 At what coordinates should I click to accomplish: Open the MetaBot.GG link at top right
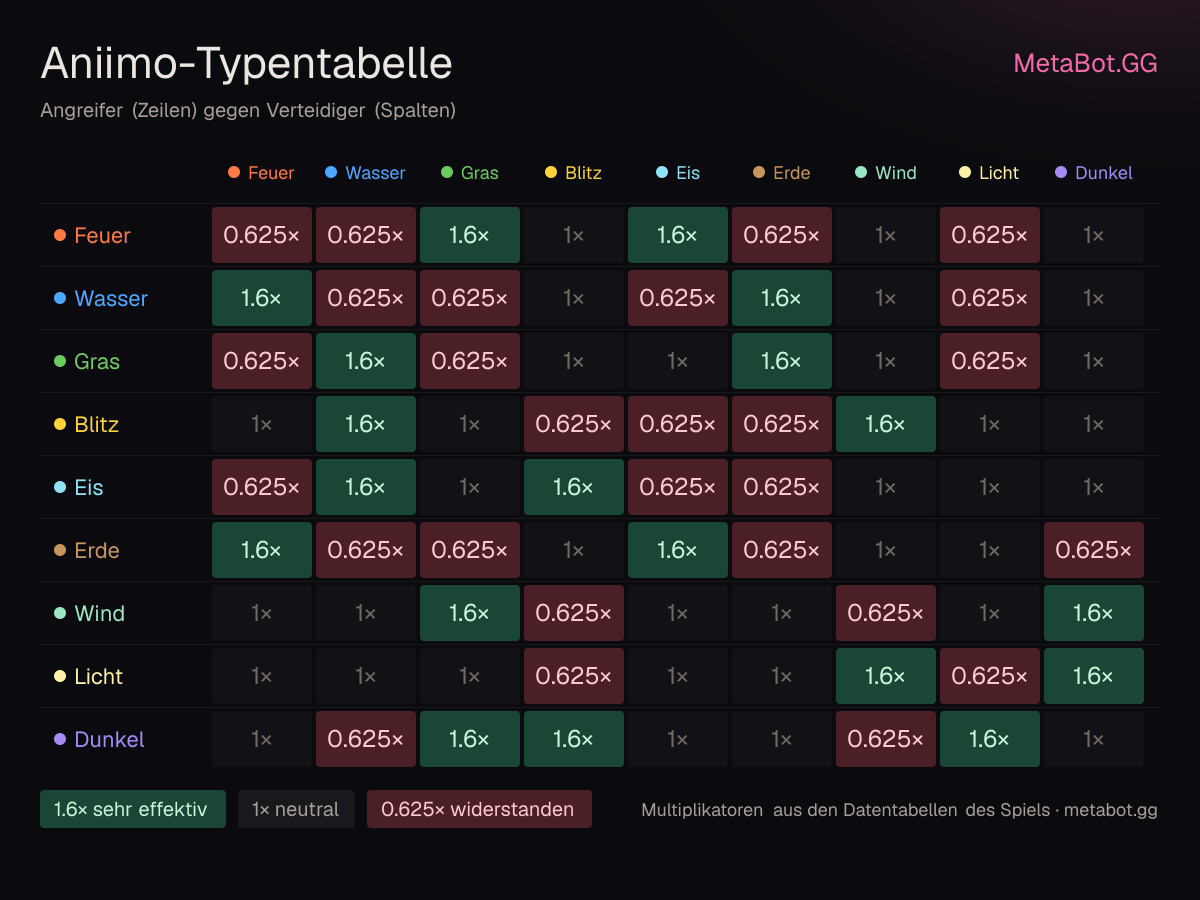(x=1085, y=63)
